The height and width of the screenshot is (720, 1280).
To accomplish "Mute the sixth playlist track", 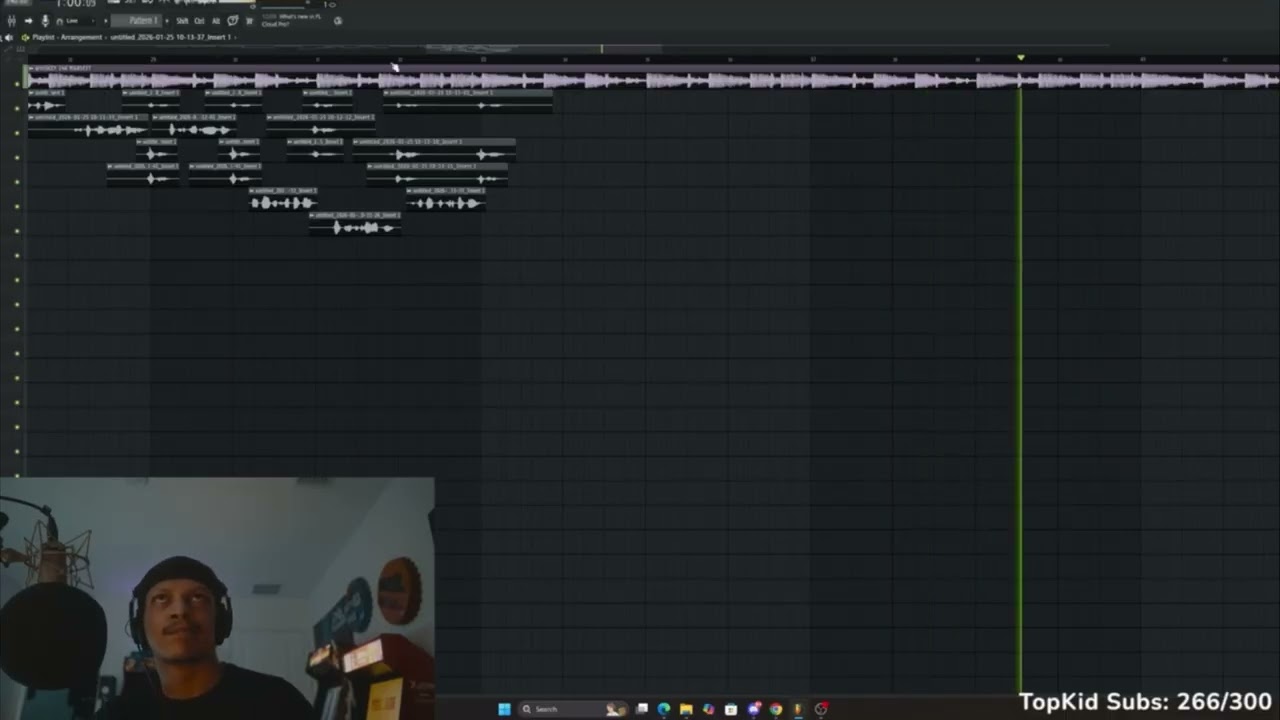I will click(17, 206).
